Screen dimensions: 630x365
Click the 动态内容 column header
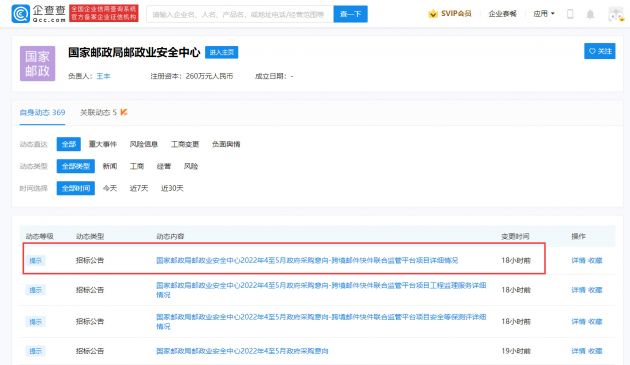tap(170, 236)
